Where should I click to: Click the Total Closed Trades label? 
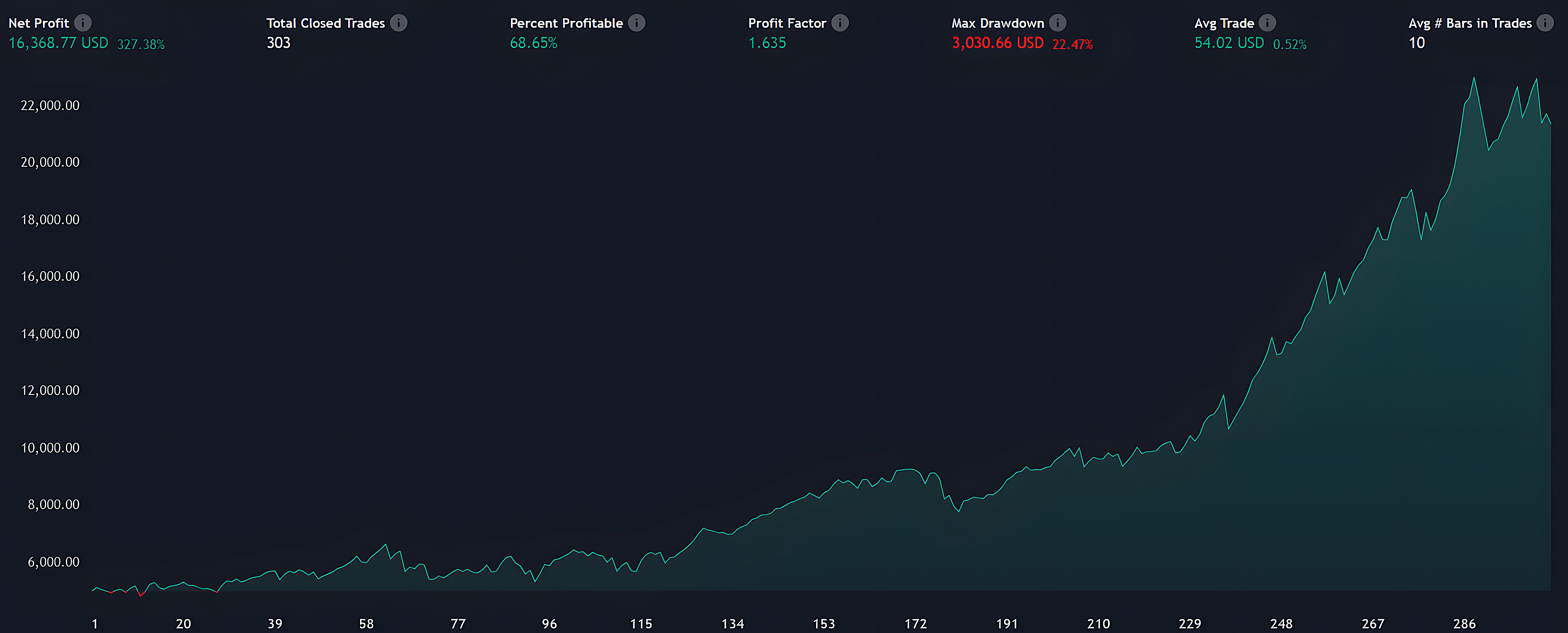coord(326,23)
